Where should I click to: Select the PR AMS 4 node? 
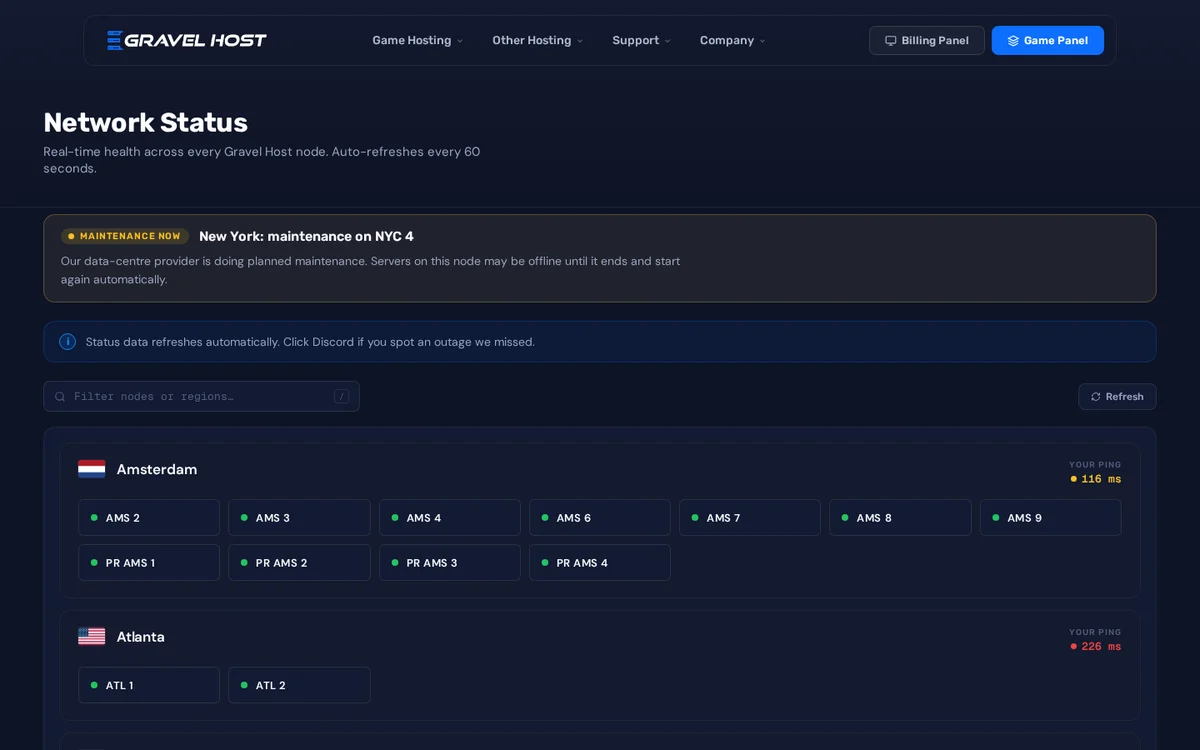click(600, 563)
